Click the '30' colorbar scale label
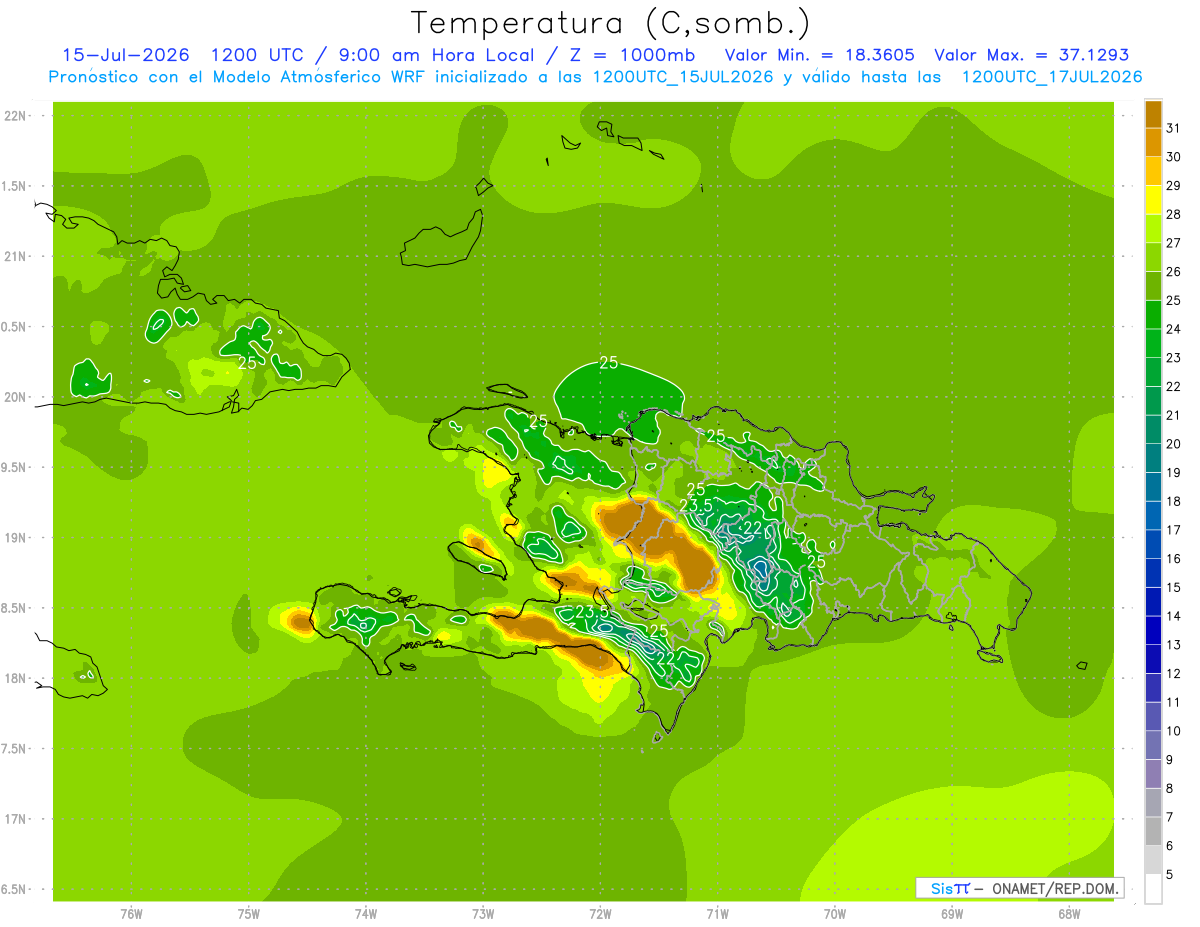Screen dimensions: 1200x927 (1173, 157)
